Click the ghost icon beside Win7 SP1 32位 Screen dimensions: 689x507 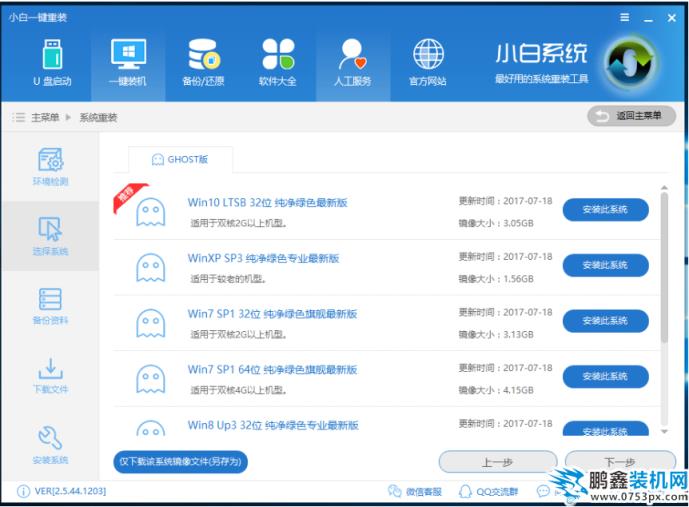click(151, 323)
